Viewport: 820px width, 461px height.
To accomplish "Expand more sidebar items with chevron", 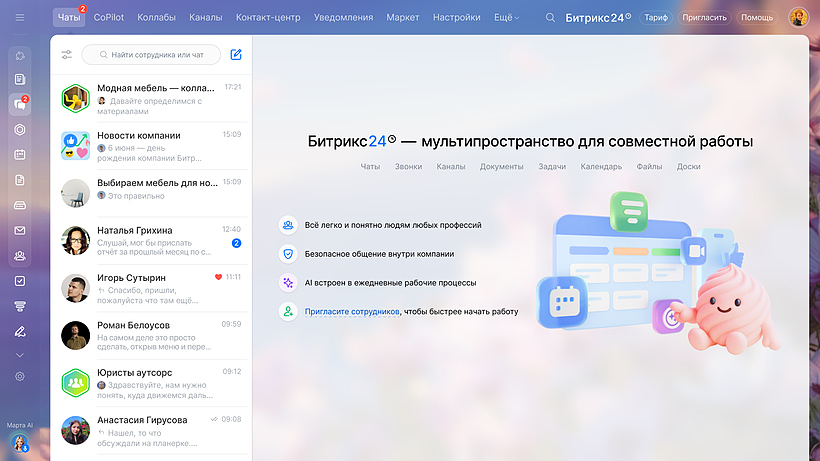I will click(x=19, y=354).
